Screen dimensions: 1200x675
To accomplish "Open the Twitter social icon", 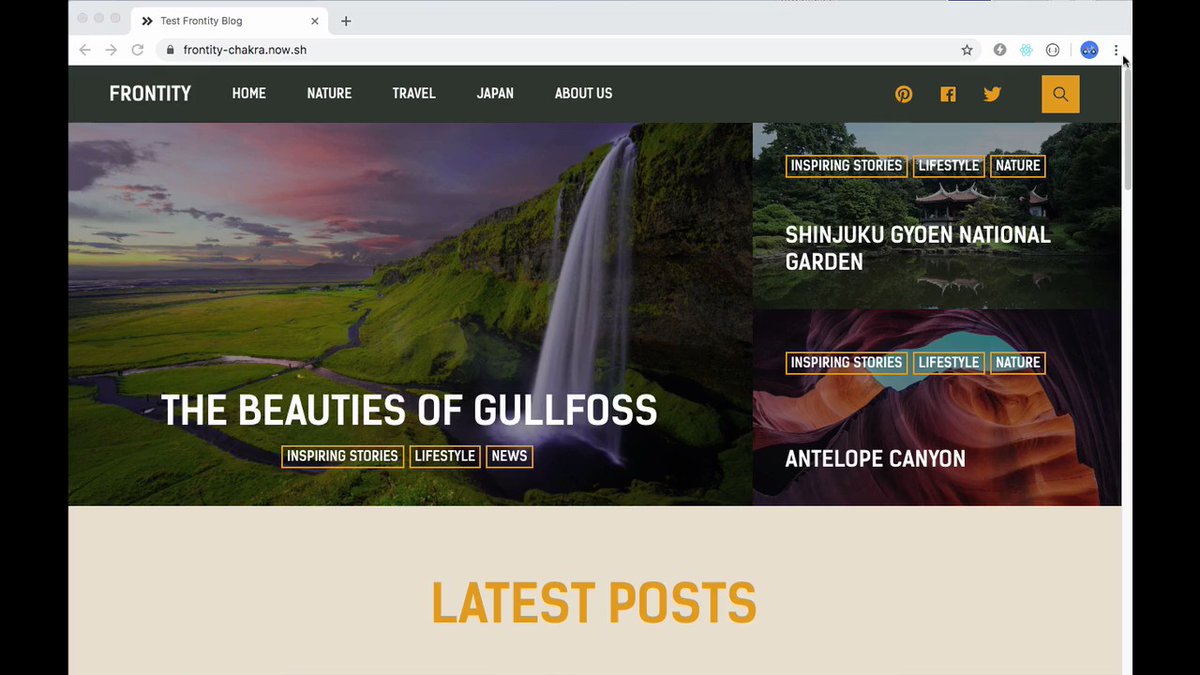I will point(992,94).
